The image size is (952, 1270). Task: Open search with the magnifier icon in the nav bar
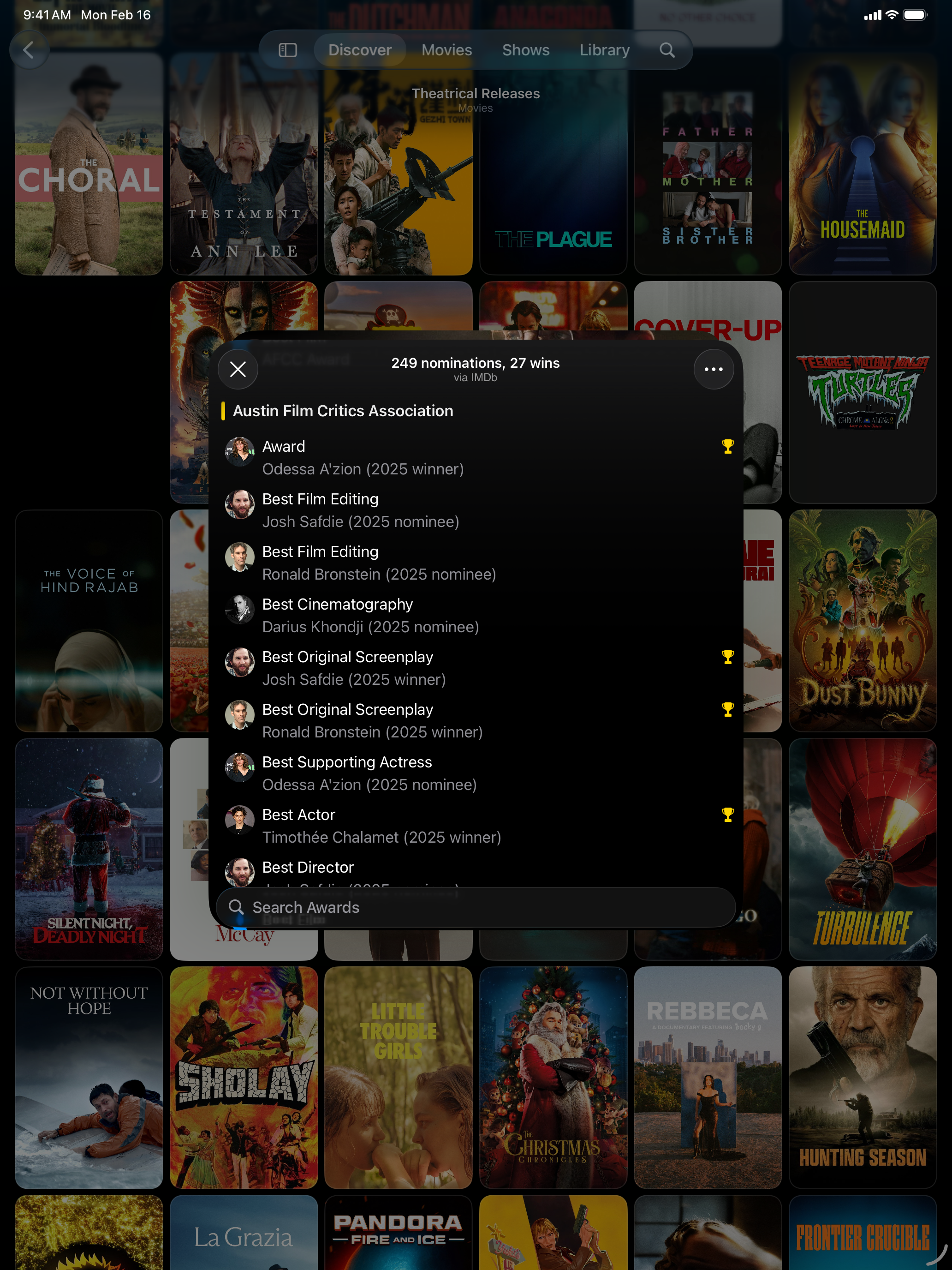(x=667, y=50)
